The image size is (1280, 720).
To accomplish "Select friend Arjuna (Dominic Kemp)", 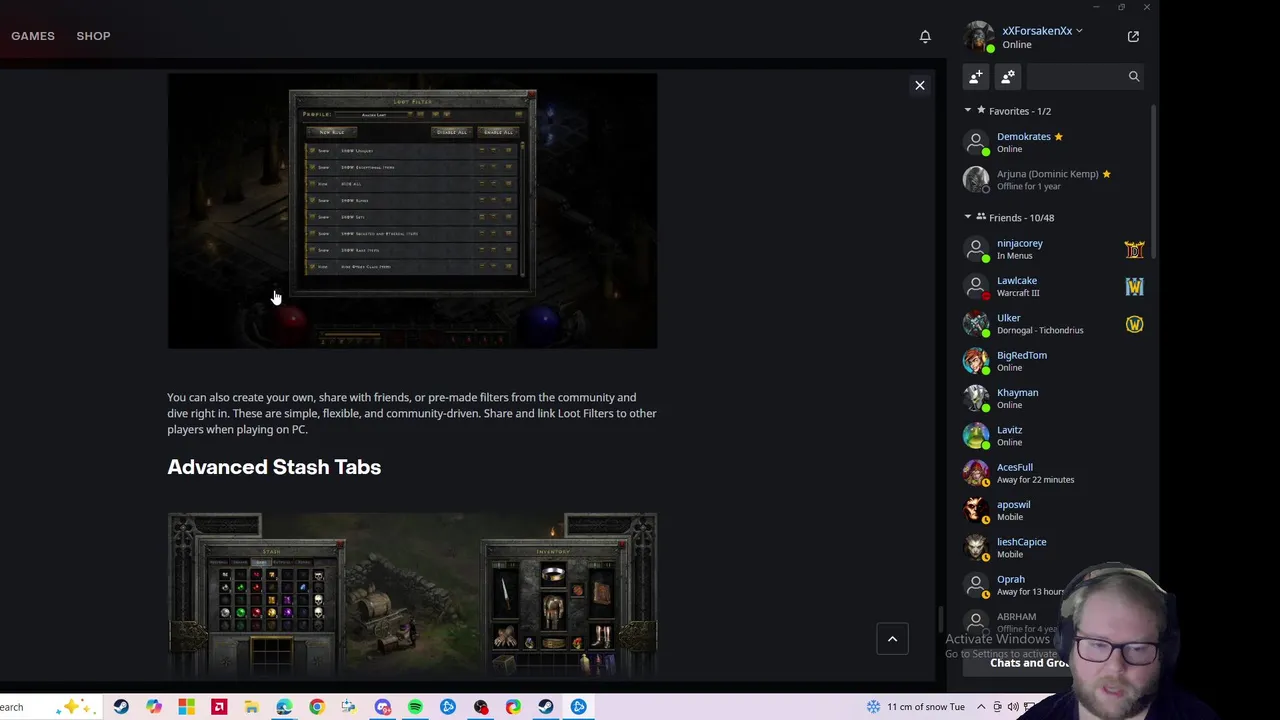I will (1054, 180).
